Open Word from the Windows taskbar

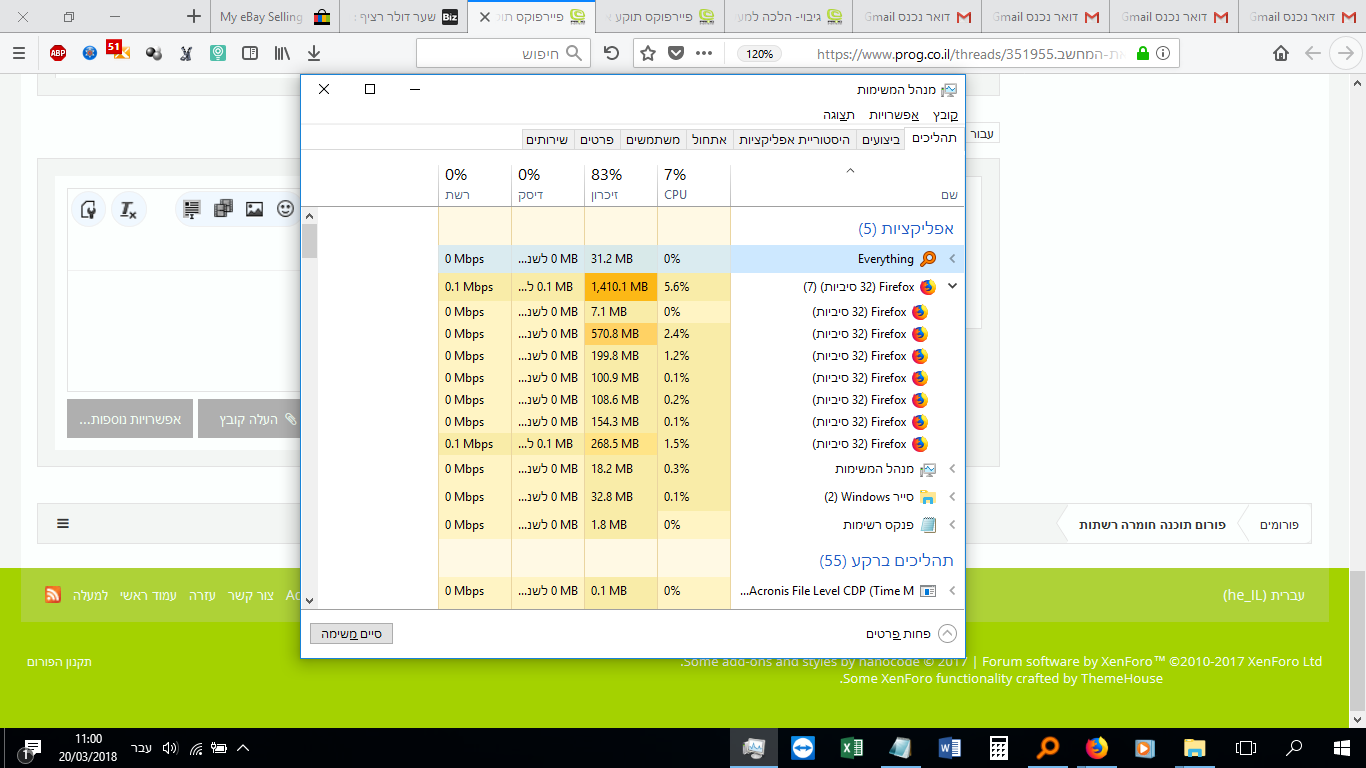pos(949,747)
